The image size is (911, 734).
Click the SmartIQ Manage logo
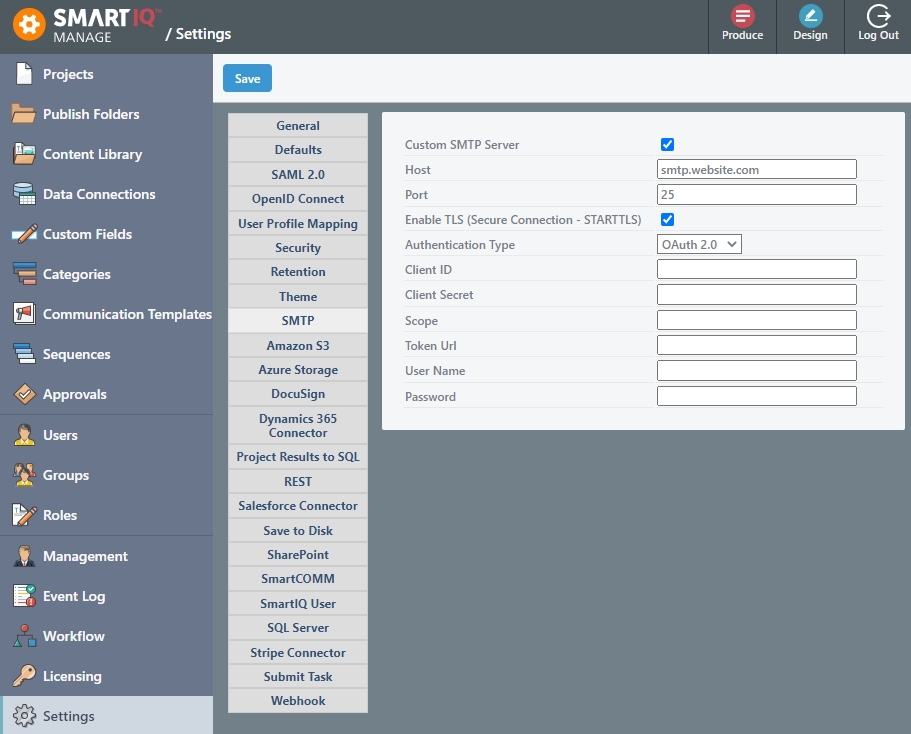pyautogui.click(x=87, y=26)
